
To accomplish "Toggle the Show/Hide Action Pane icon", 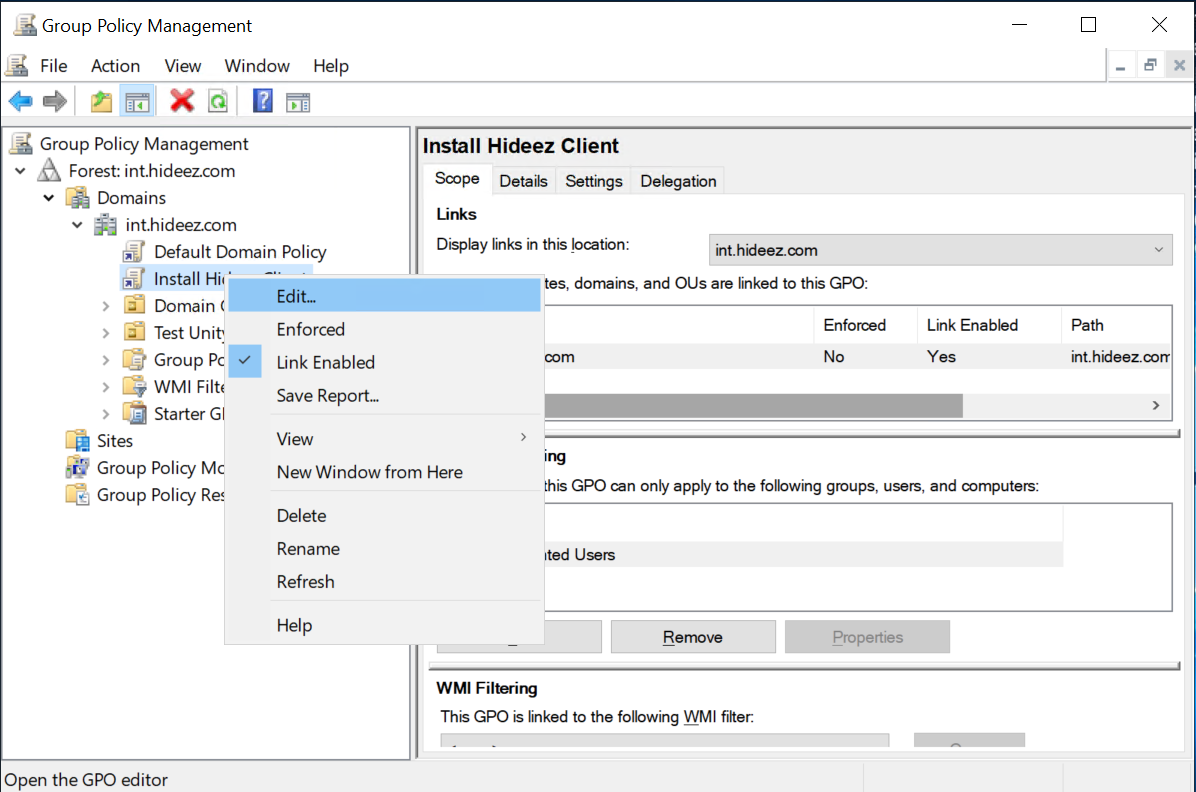I will click(x=298, y=101).
